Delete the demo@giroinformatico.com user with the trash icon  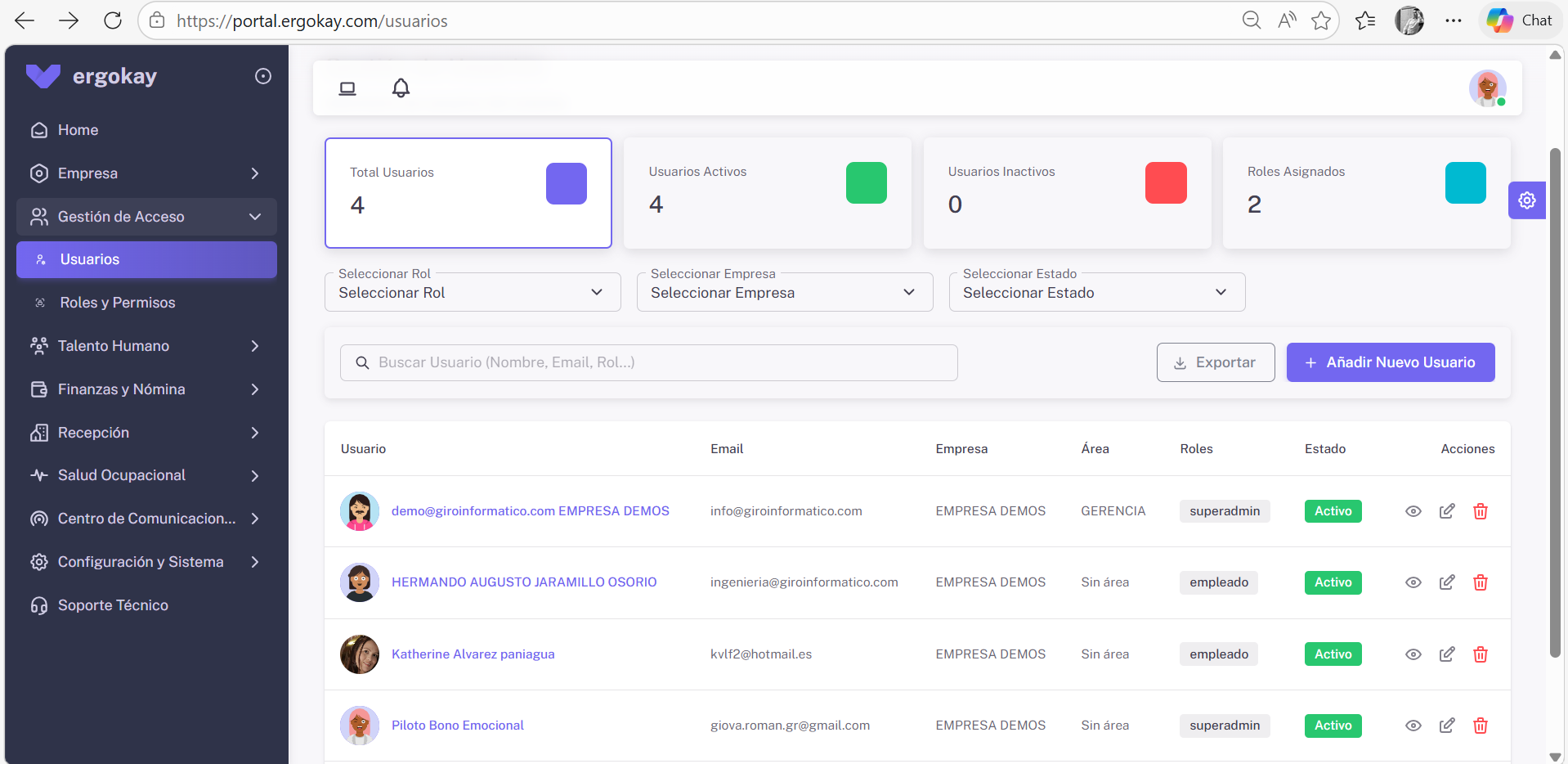pyautogui.click(x=1480, y=511)
